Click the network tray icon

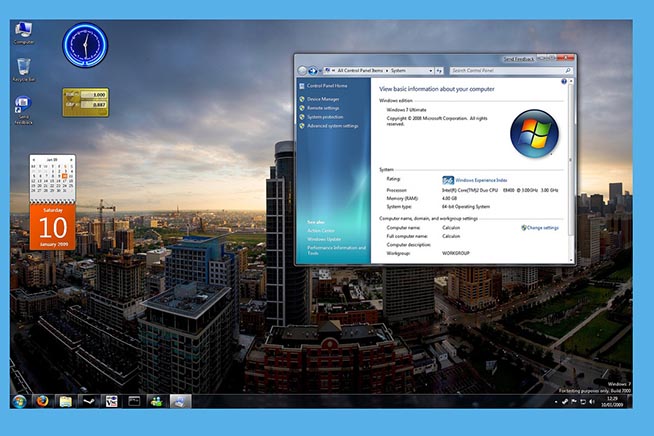(x=583, y=402)
